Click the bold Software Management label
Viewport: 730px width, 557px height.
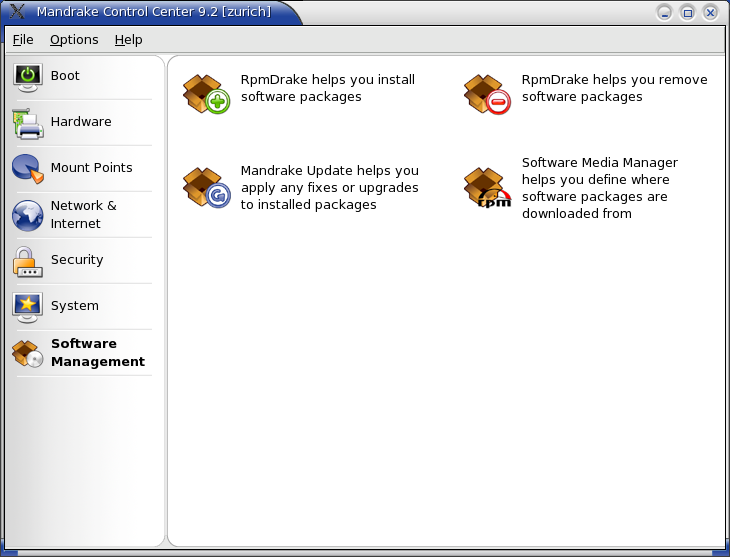tap(98, 353)
